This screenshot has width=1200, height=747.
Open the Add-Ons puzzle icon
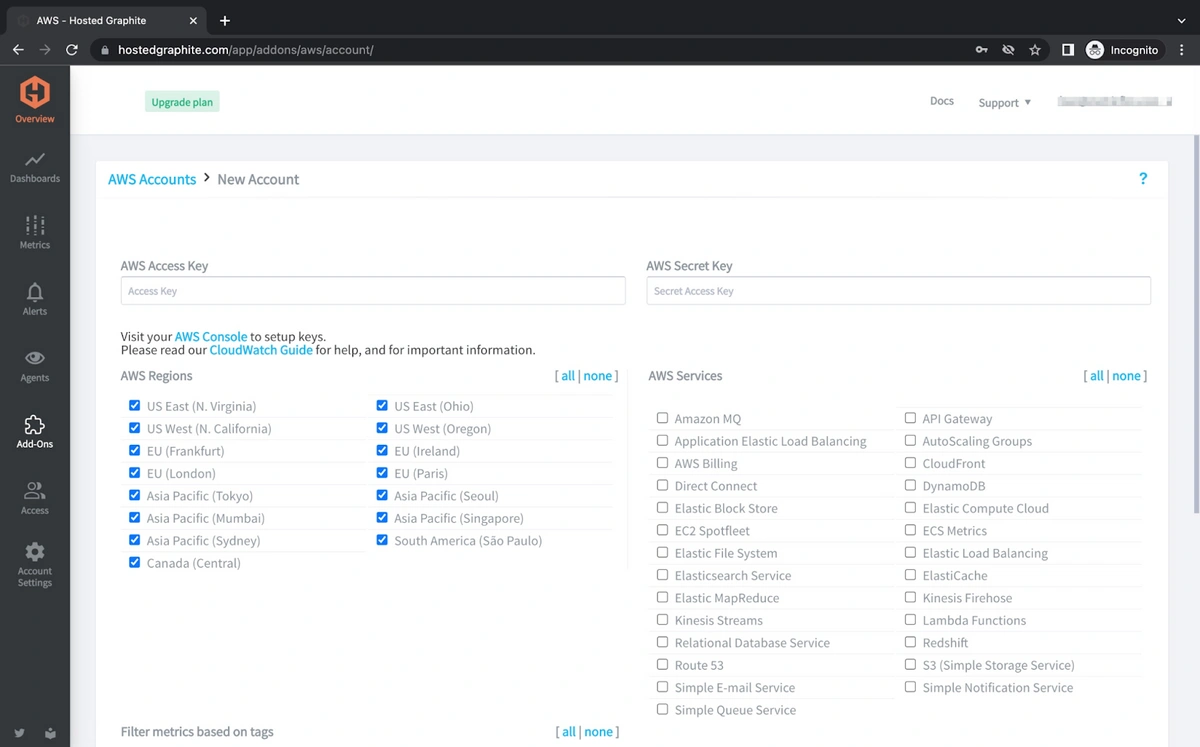pos(35,425)
